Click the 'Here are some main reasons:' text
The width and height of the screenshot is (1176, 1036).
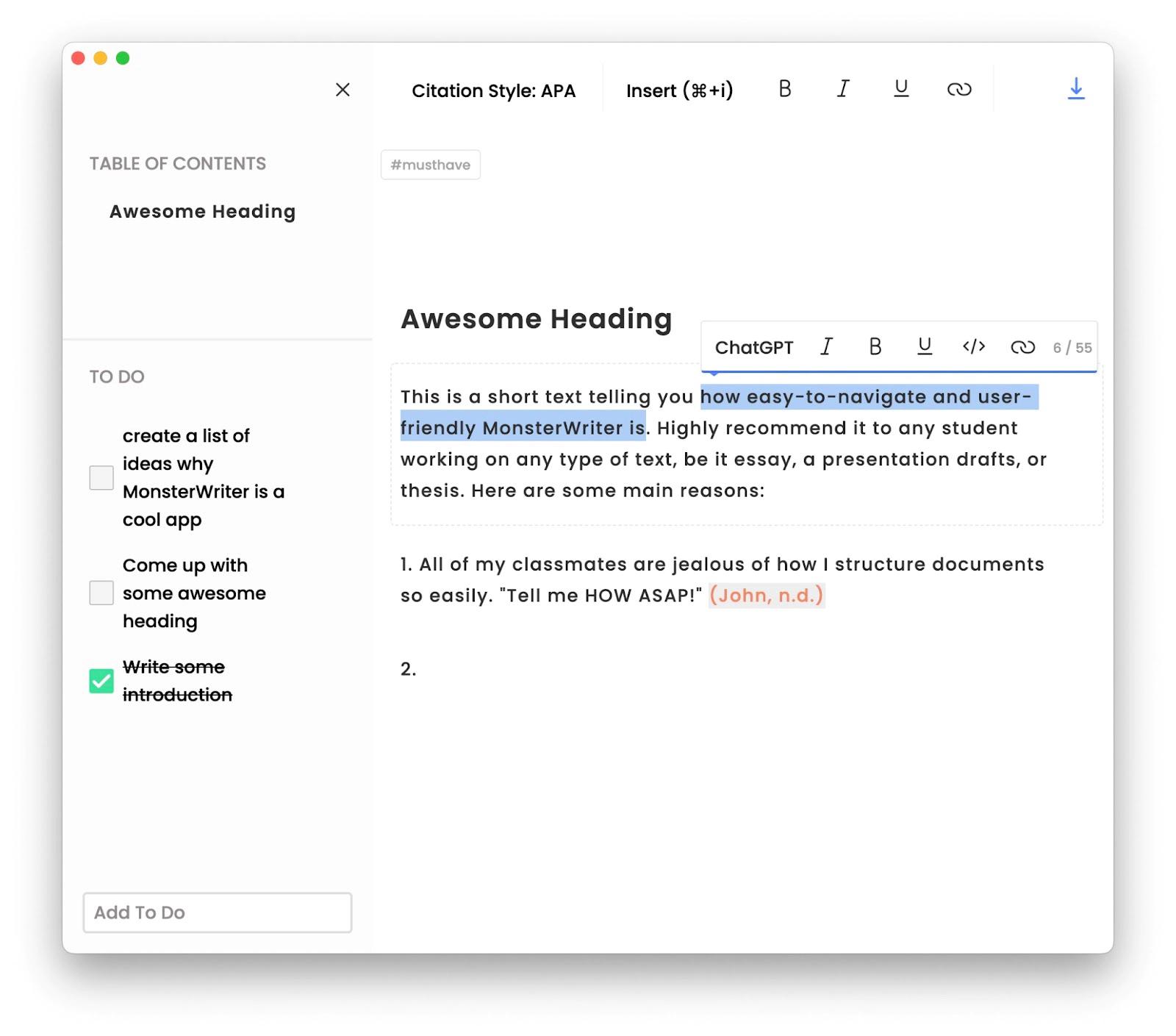[618, 490]
